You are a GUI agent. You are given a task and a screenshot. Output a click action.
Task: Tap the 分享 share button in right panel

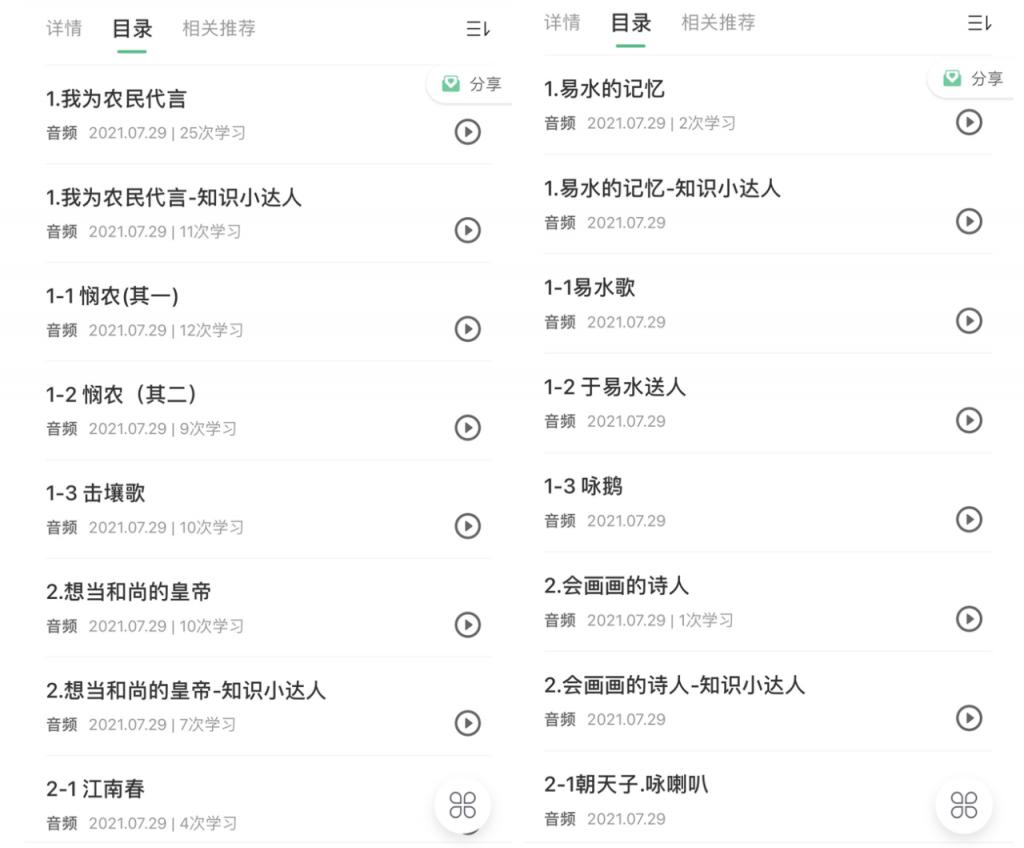(972, 78)
